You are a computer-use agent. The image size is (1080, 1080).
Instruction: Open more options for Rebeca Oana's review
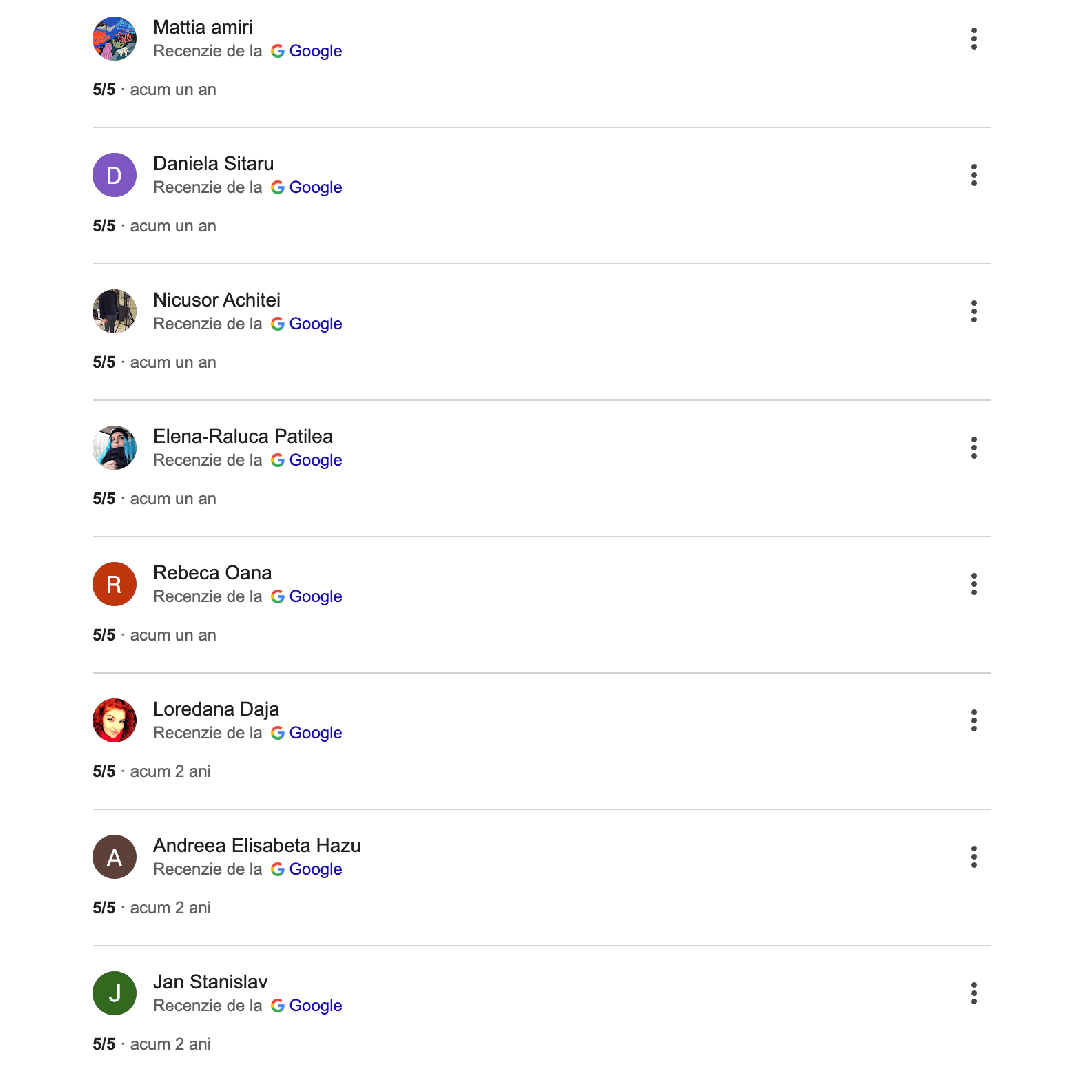pos(973,584)
